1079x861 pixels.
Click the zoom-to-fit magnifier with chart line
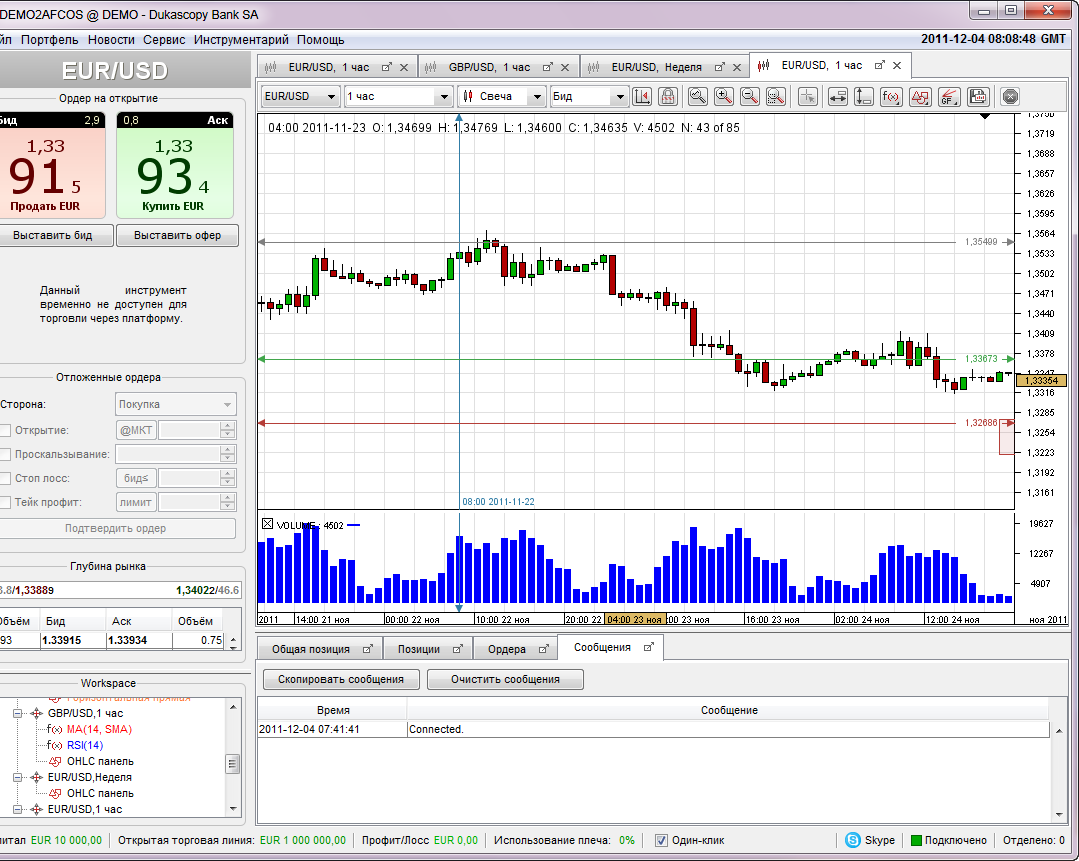pyautogui.click(x=698, y=96)
